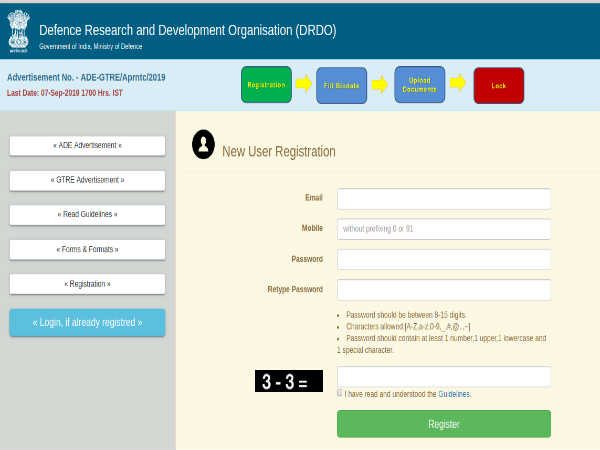Open the ADE Advertisement sidebar button
The image size is (600, 450).
[x=87, y=146]
